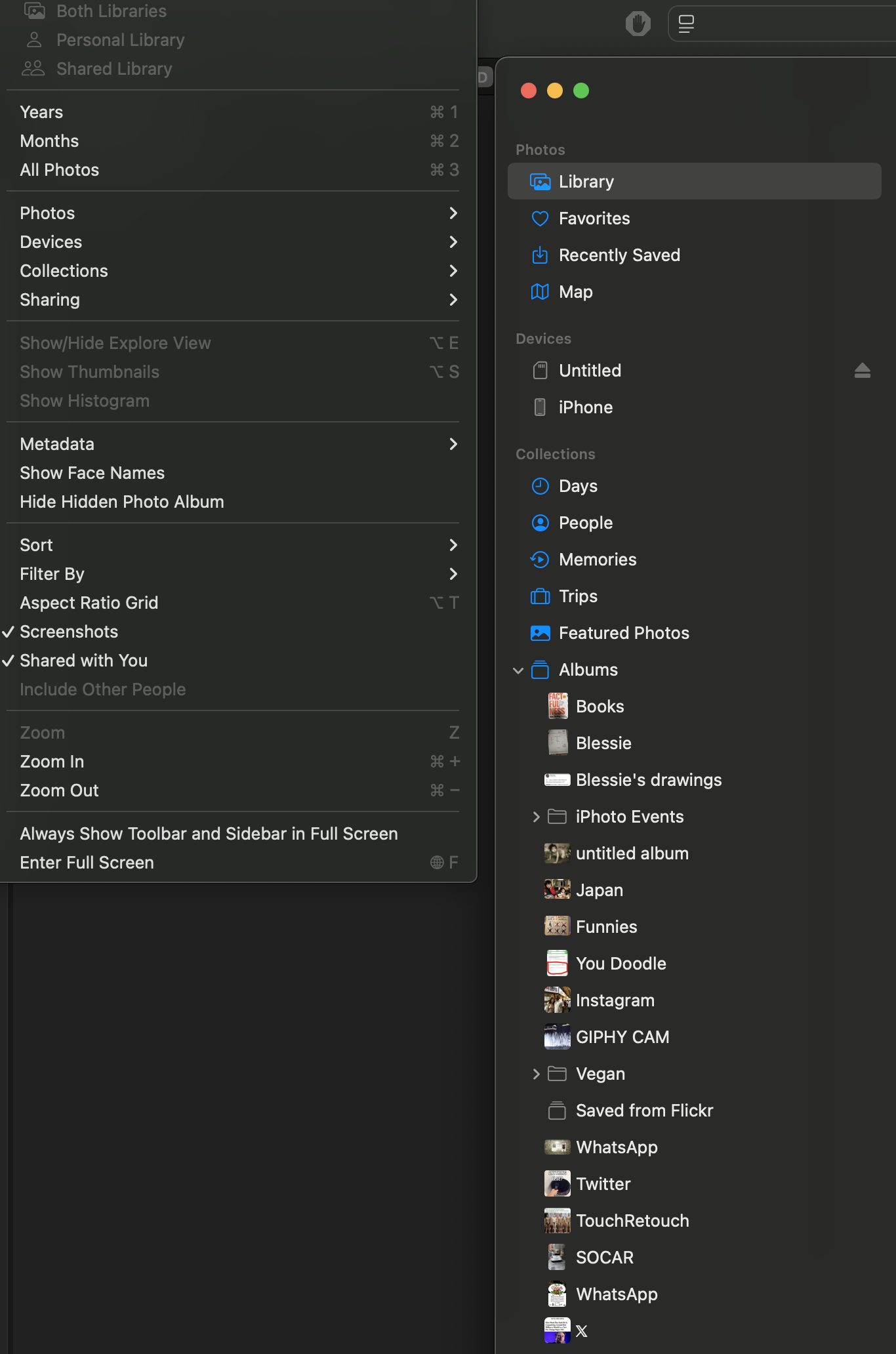Choose Hide Hidden Photo Album
The width and height of the screenshot is (896, 1354).
121,502
